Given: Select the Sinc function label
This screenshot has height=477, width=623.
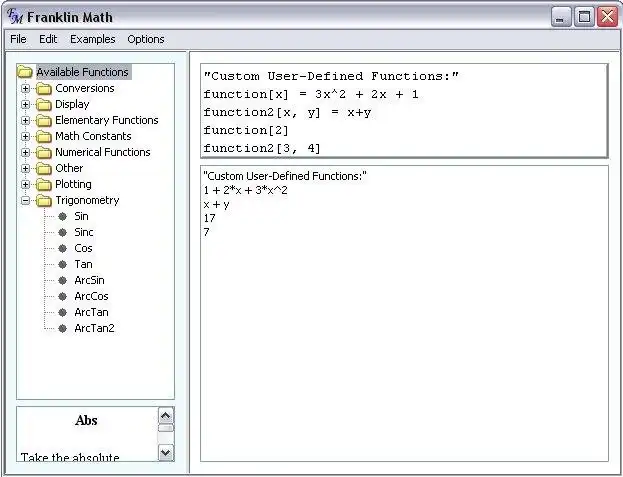Looking at the screenshot, I should (x=84, y=232).
